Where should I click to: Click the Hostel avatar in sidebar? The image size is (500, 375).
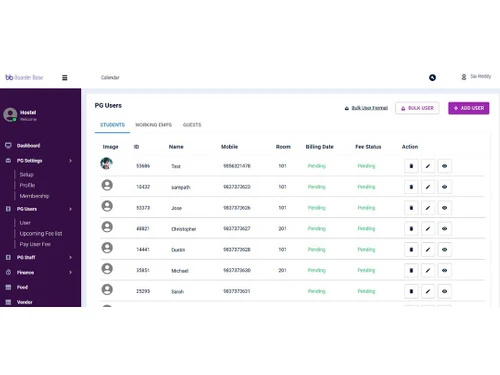point(10,115)
